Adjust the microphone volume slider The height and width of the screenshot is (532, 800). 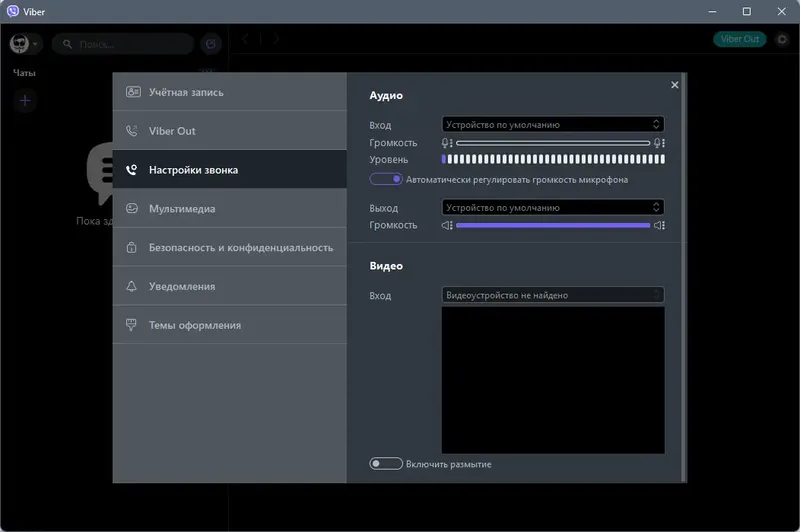(x=553, y=143)
